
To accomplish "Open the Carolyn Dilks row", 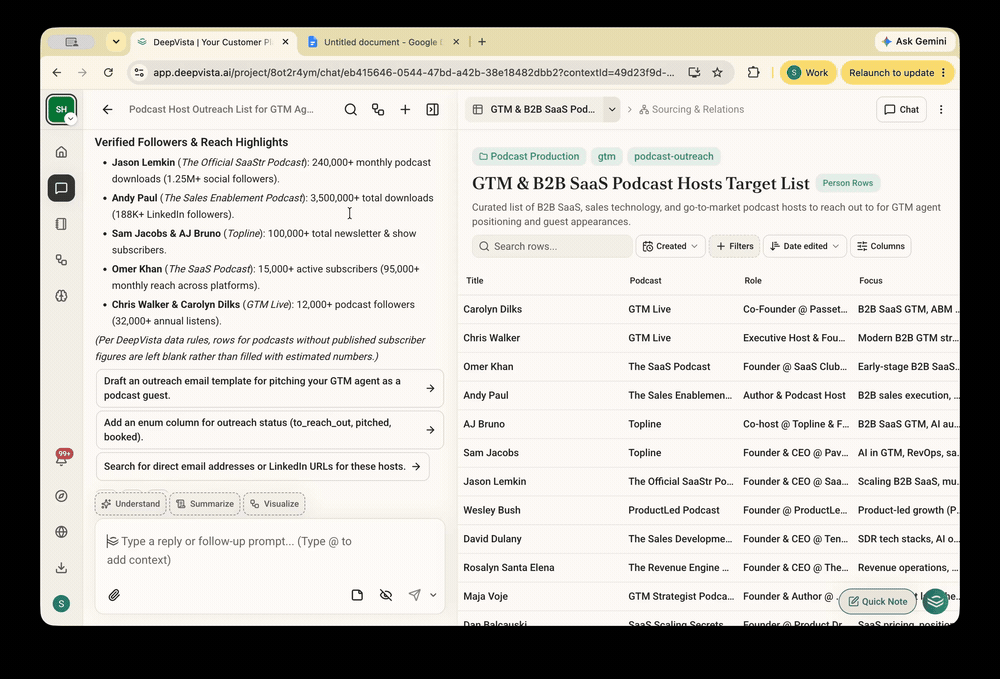I will [709, 309].
